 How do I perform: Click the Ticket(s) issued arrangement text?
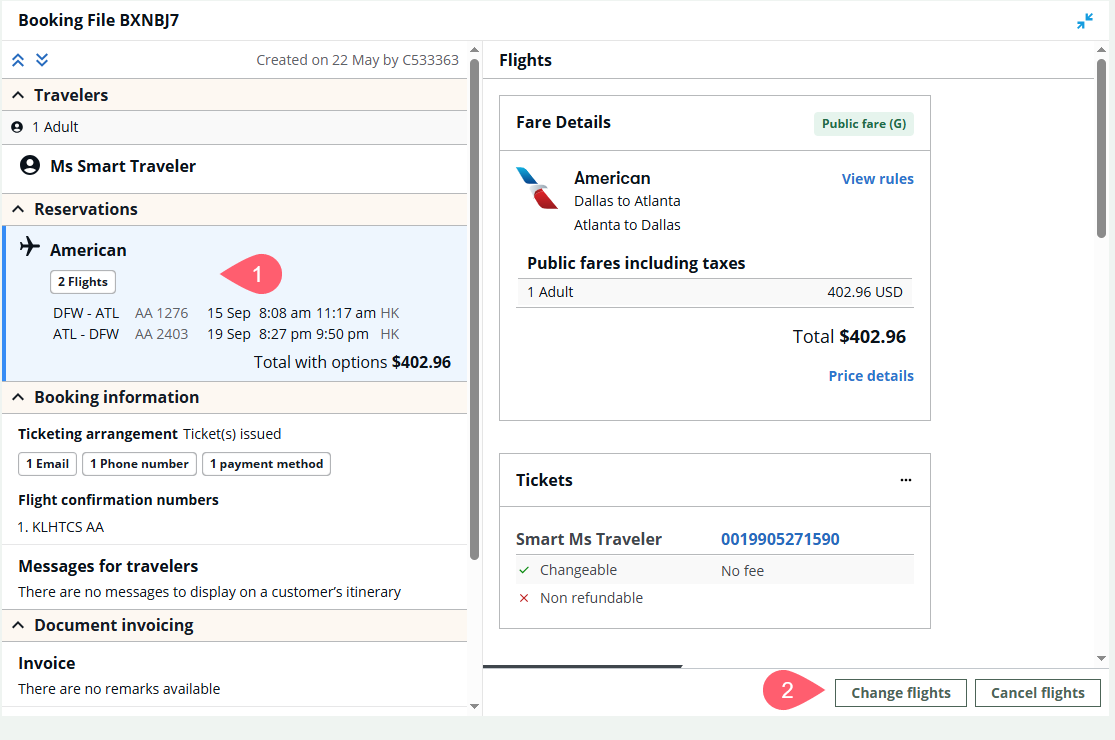pyautogui.click(x=232, y=434)
